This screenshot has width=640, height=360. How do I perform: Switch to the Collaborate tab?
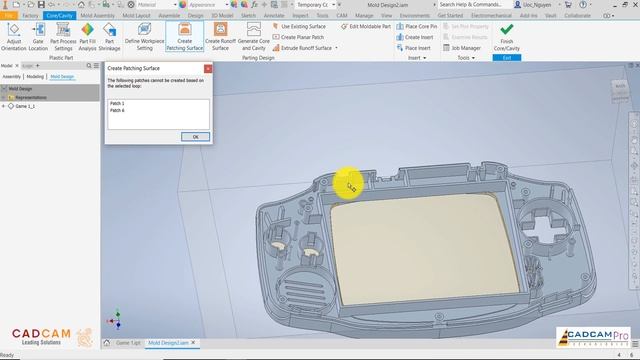pyautogui.click(x=578, y=16)
